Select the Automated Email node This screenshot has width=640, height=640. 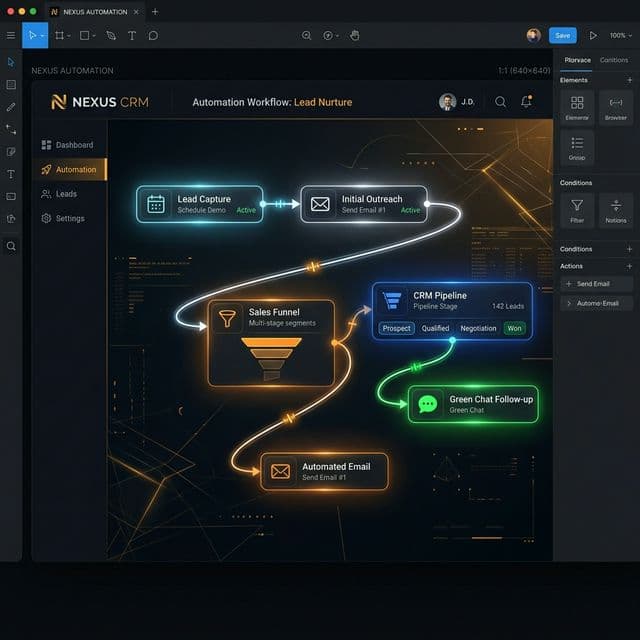click(324, 471)
